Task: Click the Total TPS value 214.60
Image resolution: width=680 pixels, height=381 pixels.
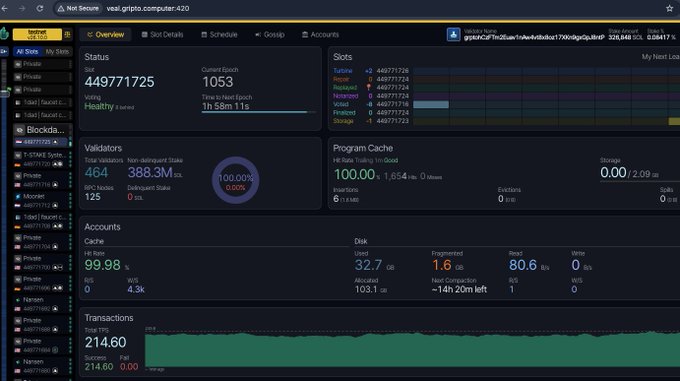Action: [105, 342]
